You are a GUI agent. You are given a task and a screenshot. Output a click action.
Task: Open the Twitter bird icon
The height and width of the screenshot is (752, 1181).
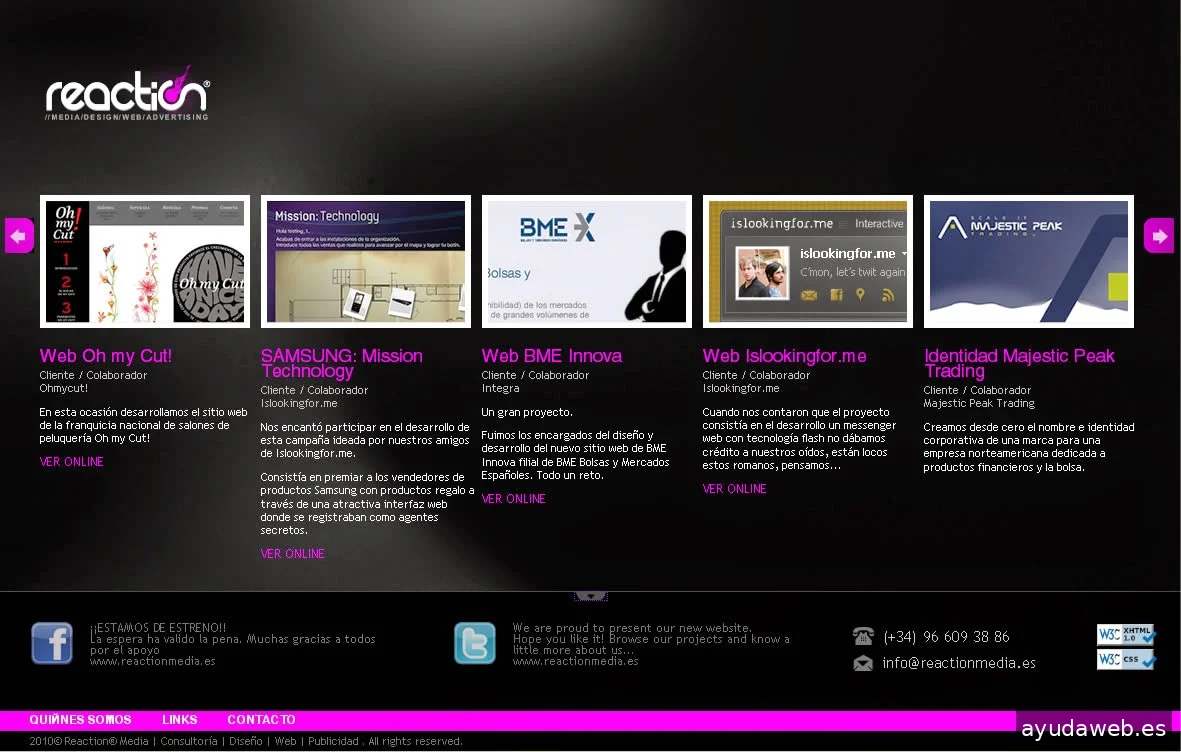tap(474, 643)
